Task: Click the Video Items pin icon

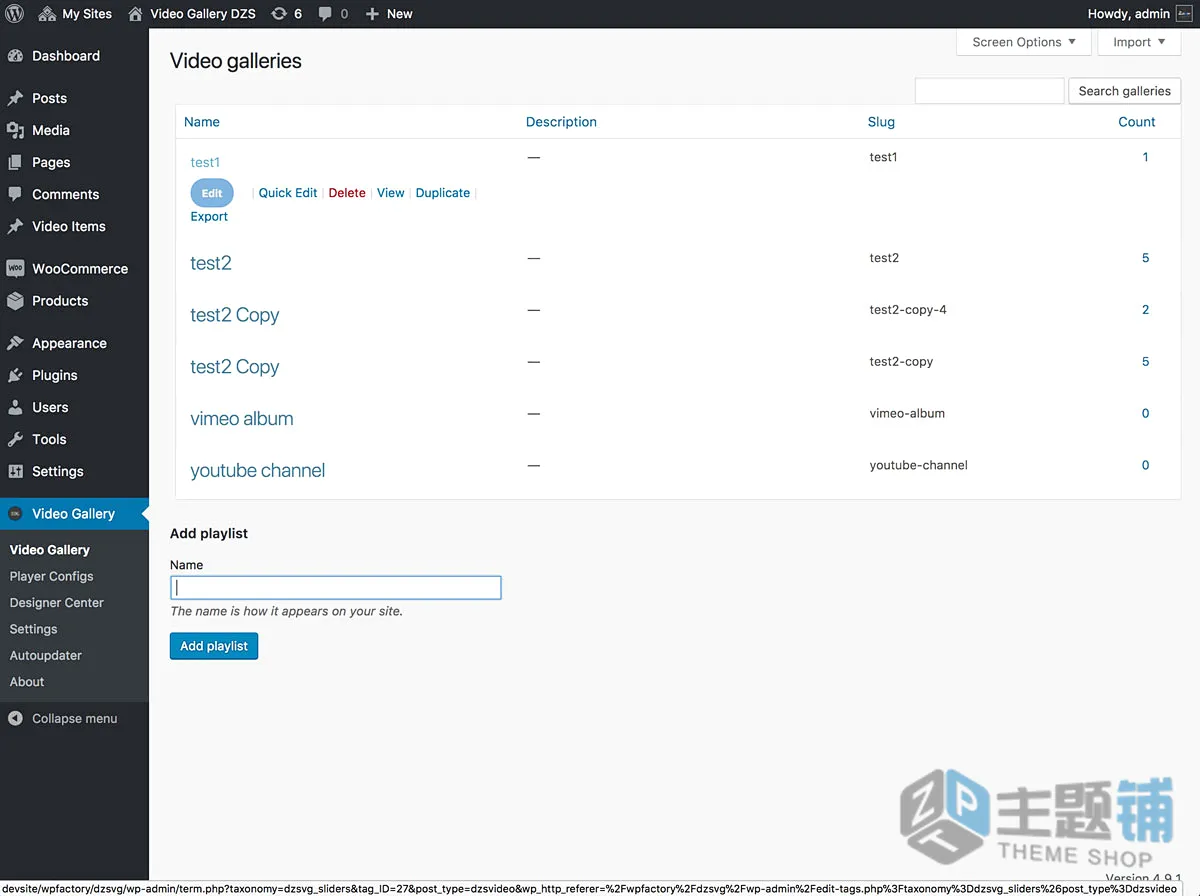Action: [x=15, y=226]
